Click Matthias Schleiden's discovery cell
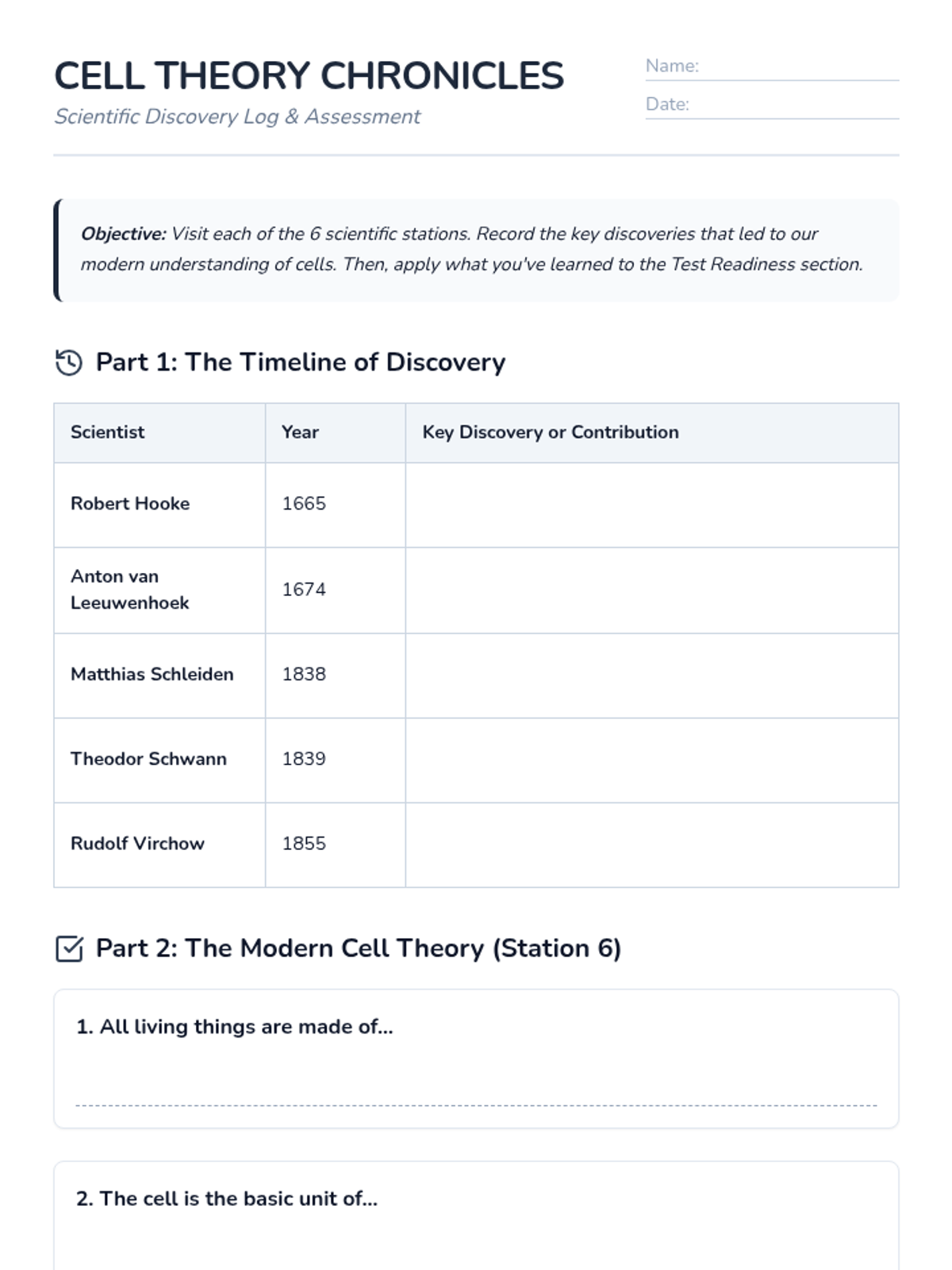The height and width of the screenshot is (1270, 952). (x=652, y=675)
